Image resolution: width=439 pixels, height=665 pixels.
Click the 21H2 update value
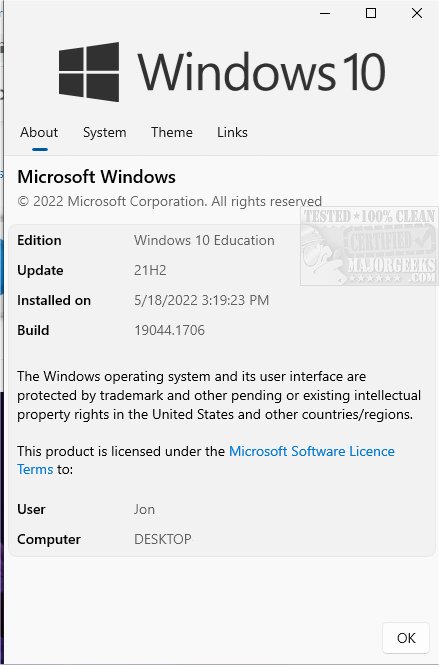pyautogui.click(x=150, y=271)
